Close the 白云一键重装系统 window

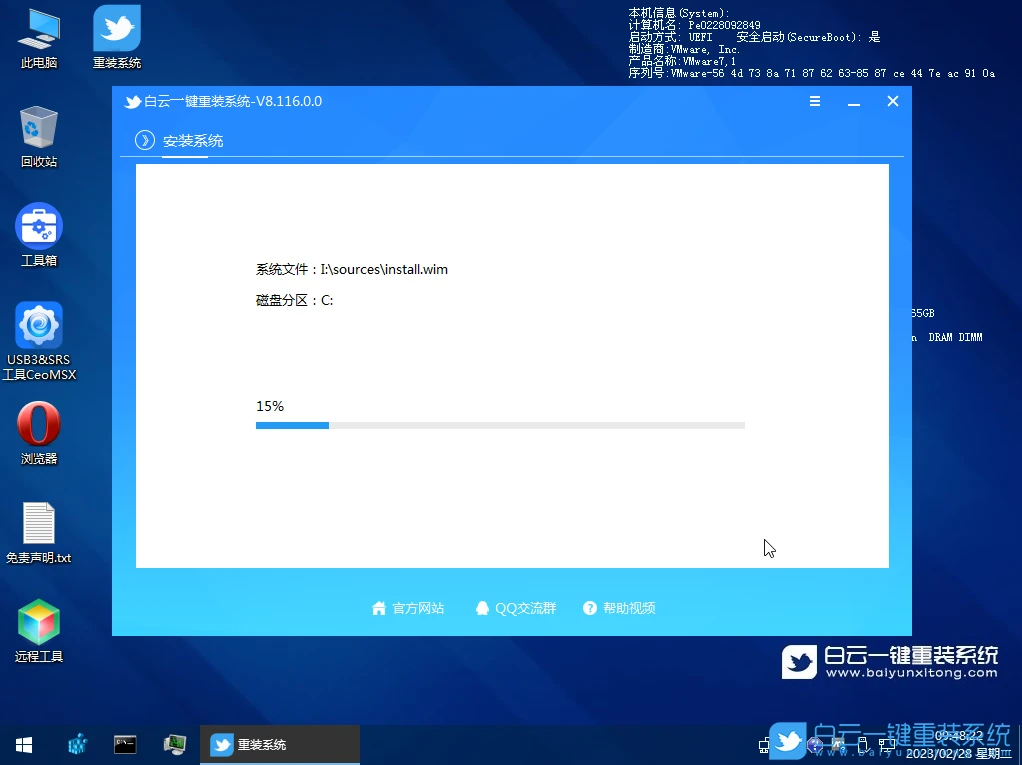pos(893,102)
